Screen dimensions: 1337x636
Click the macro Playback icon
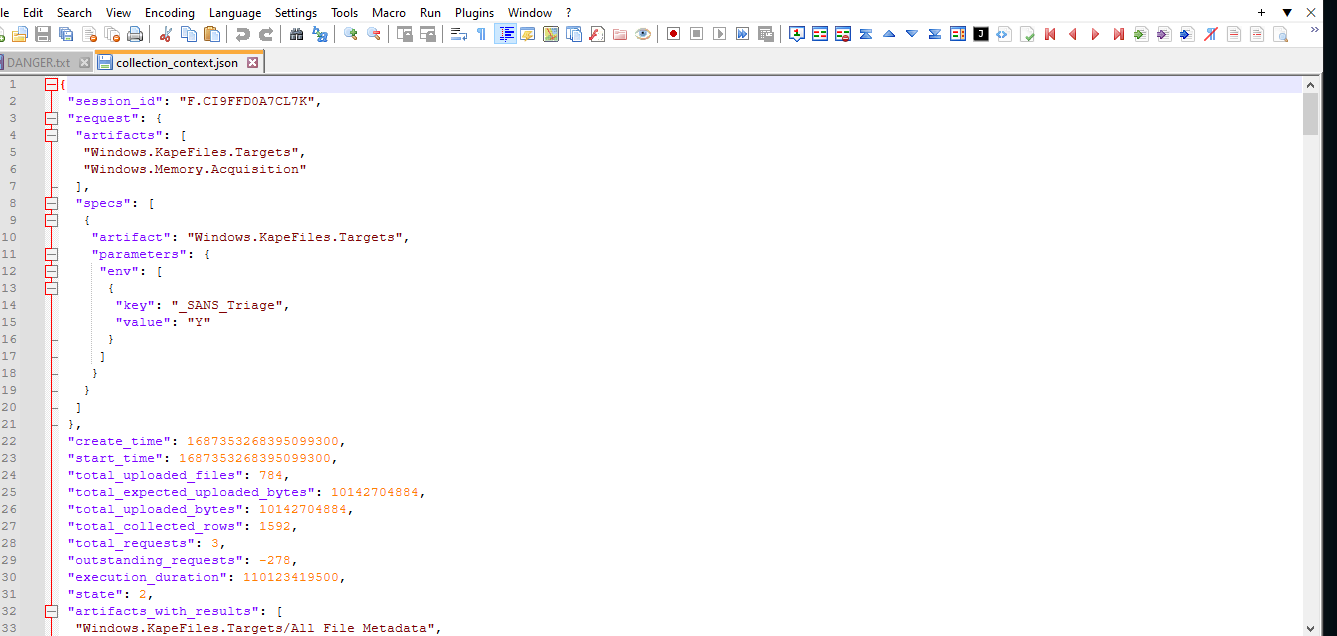(x=720, y=34)
